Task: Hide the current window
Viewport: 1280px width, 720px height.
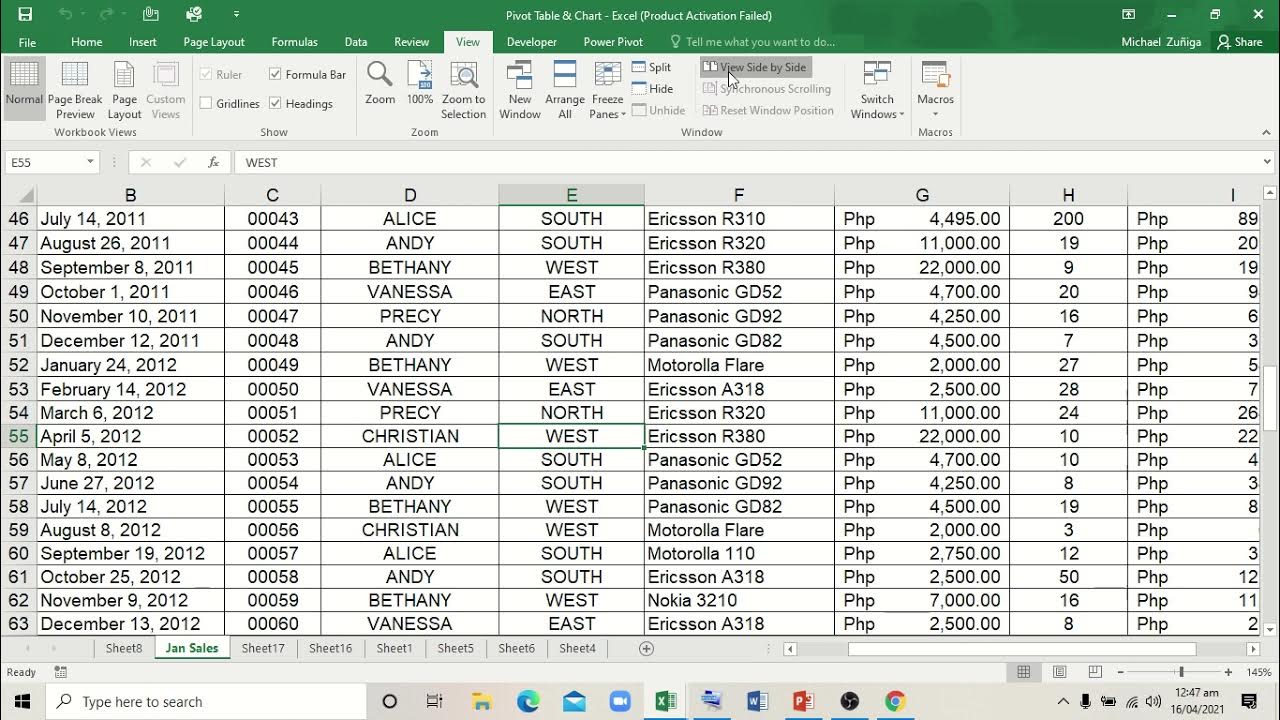Action: (x=653, y=89)
